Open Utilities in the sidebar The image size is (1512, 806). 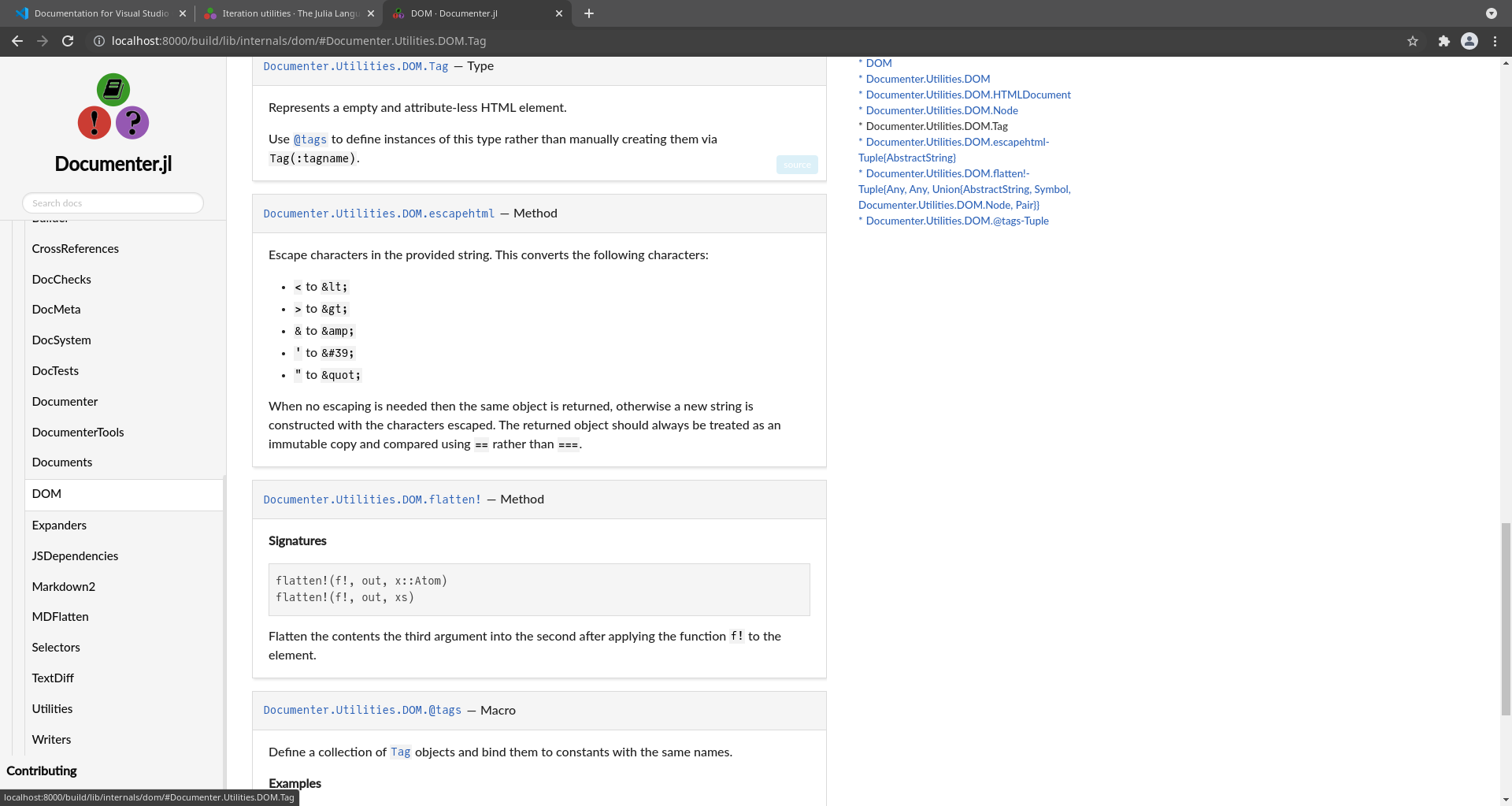pos(52,709)
